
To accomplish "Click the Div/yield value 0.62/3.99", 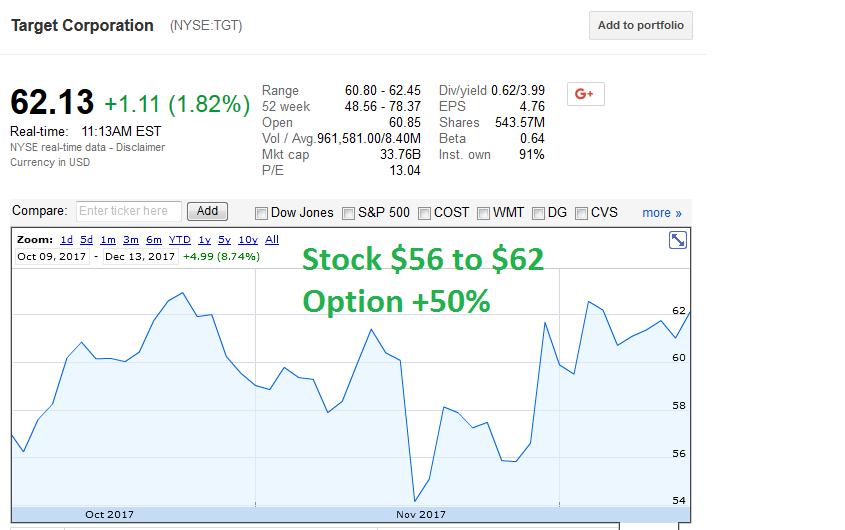I will (518, 91).
